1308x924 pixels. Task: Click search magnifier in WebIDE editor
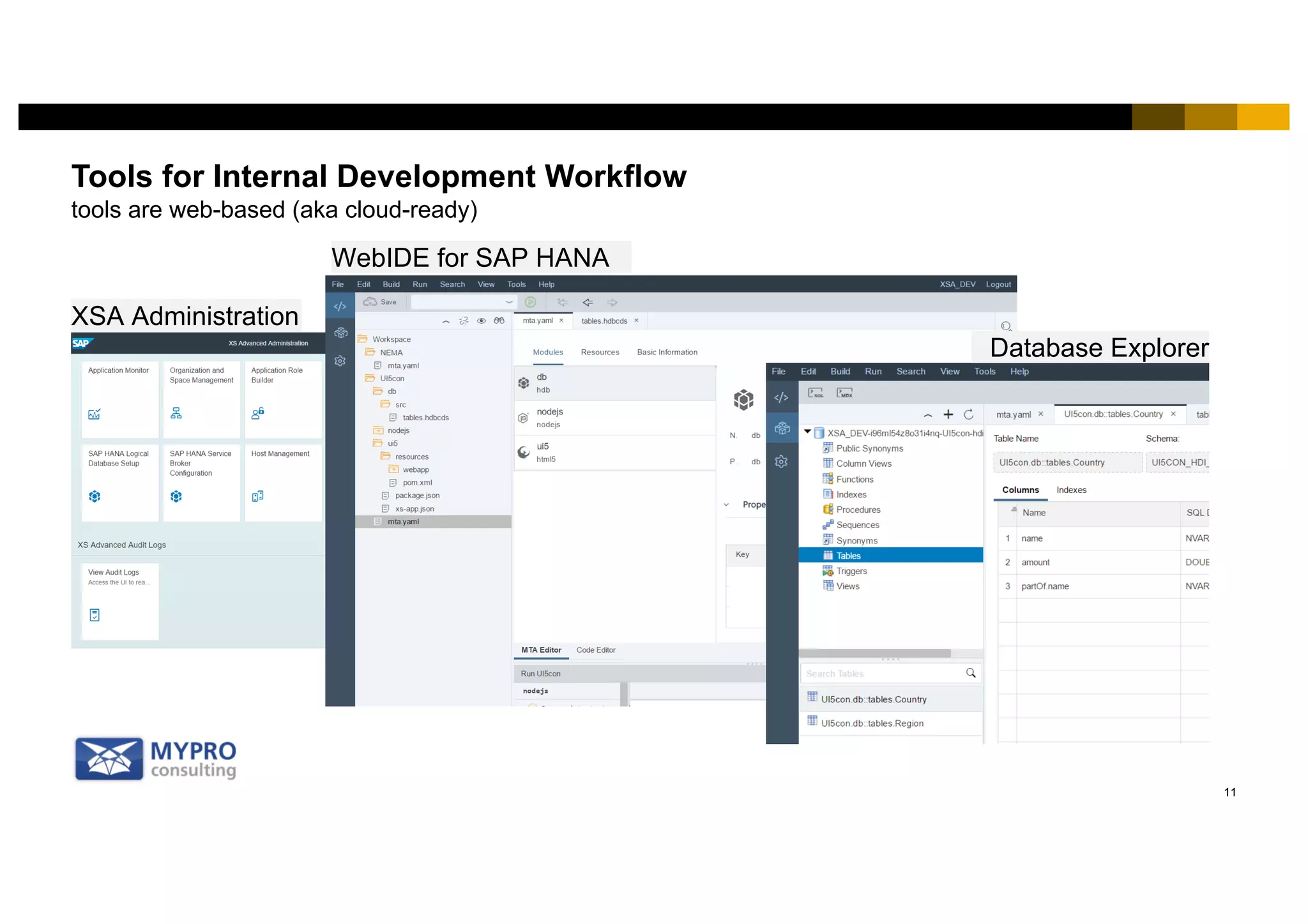pos(1006,326)
